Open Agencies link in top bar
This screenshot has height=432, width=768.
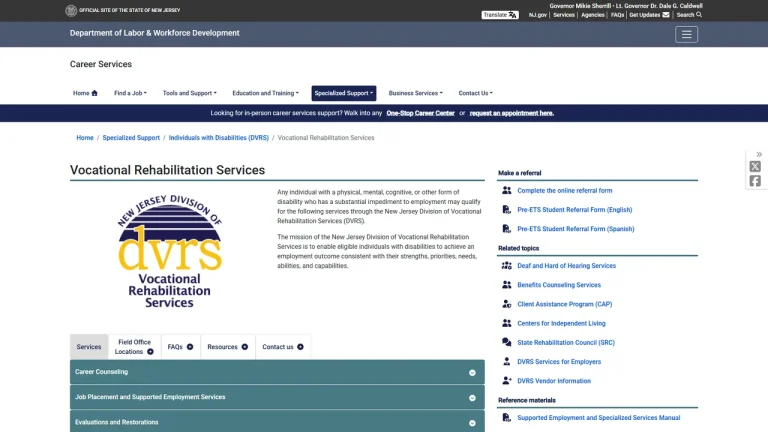point(593,15)
